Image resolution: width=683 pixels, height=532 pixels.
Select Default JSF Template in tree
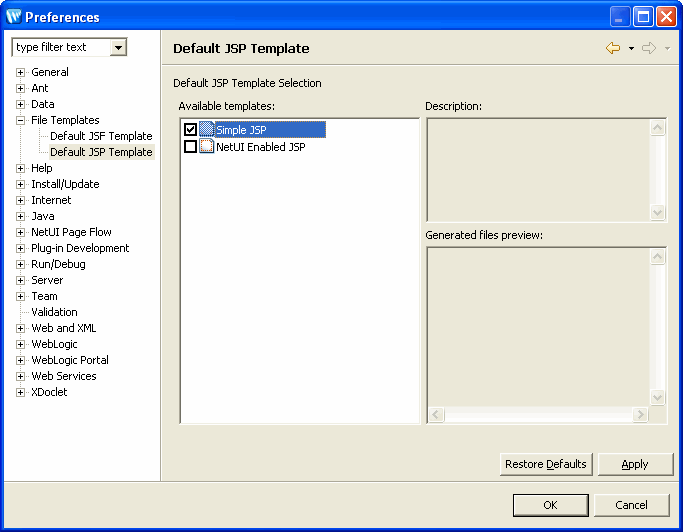tap(101, 136)
